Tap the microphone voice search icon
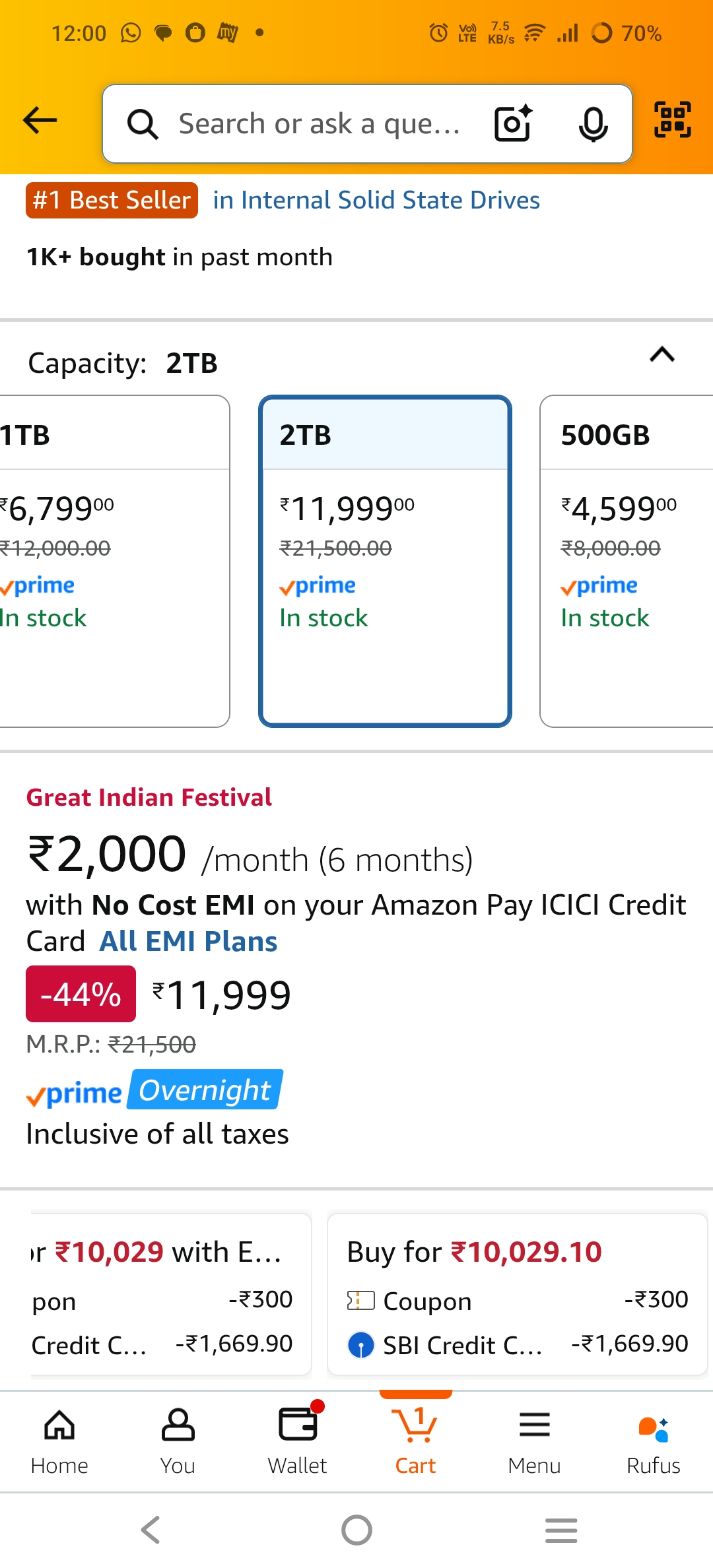This screenshot has width=713, height=1568. click(593, 123)
